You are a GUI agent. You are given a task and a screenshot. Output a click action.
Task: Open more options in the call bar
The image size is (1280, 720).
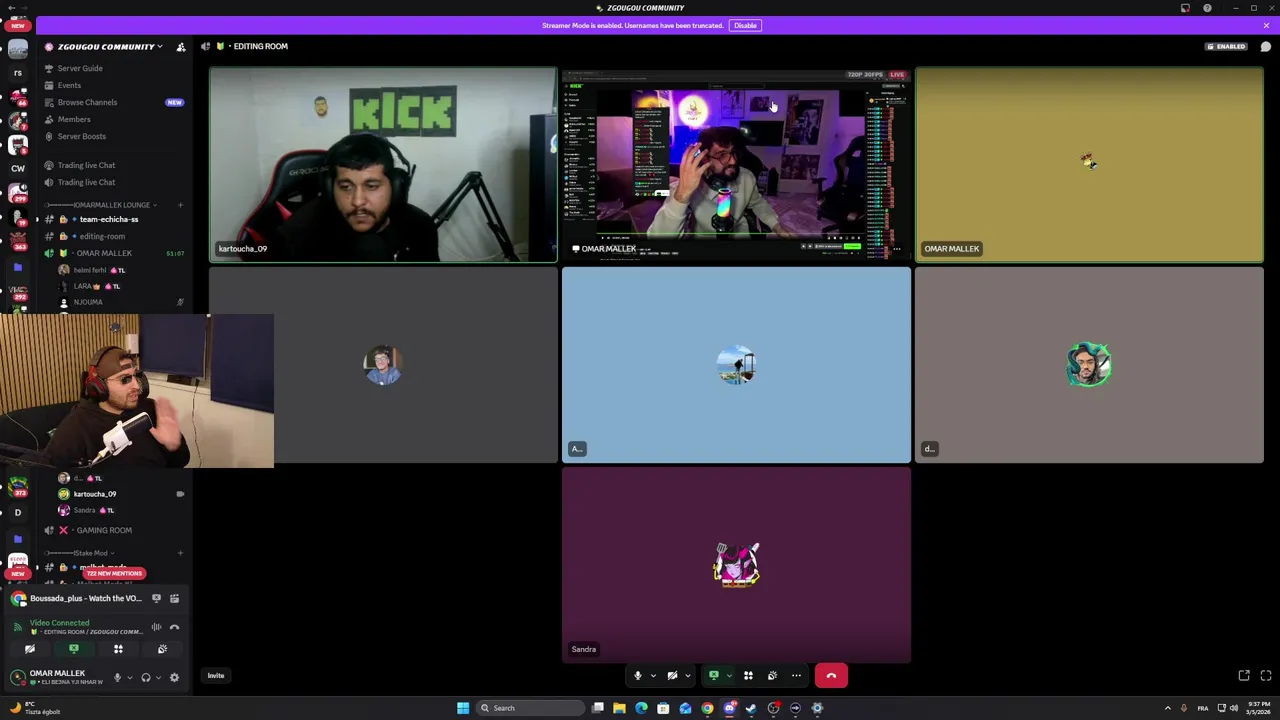pos(796,676)
